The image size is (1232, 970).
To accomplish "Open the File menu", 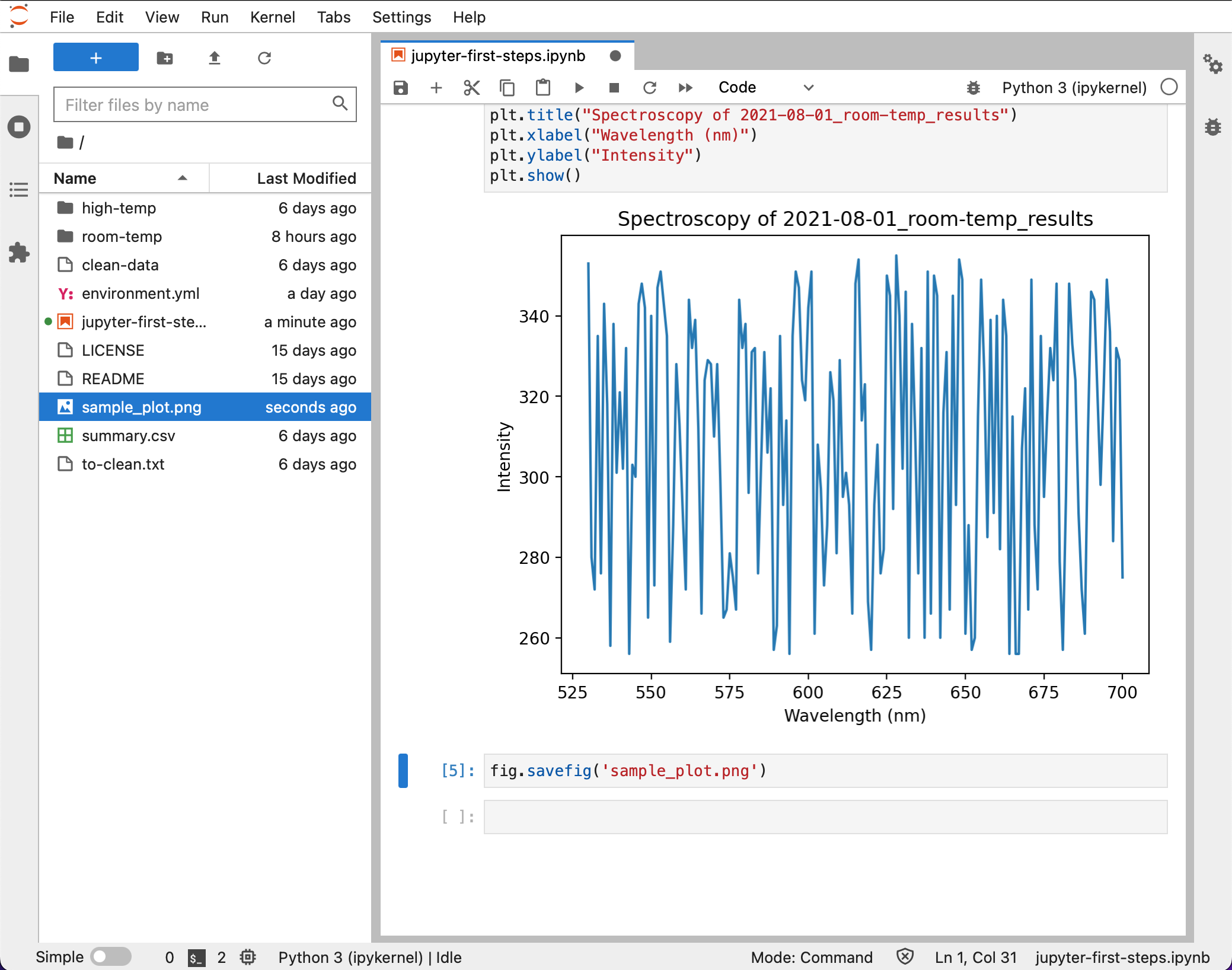I will (x=62, y=17).
